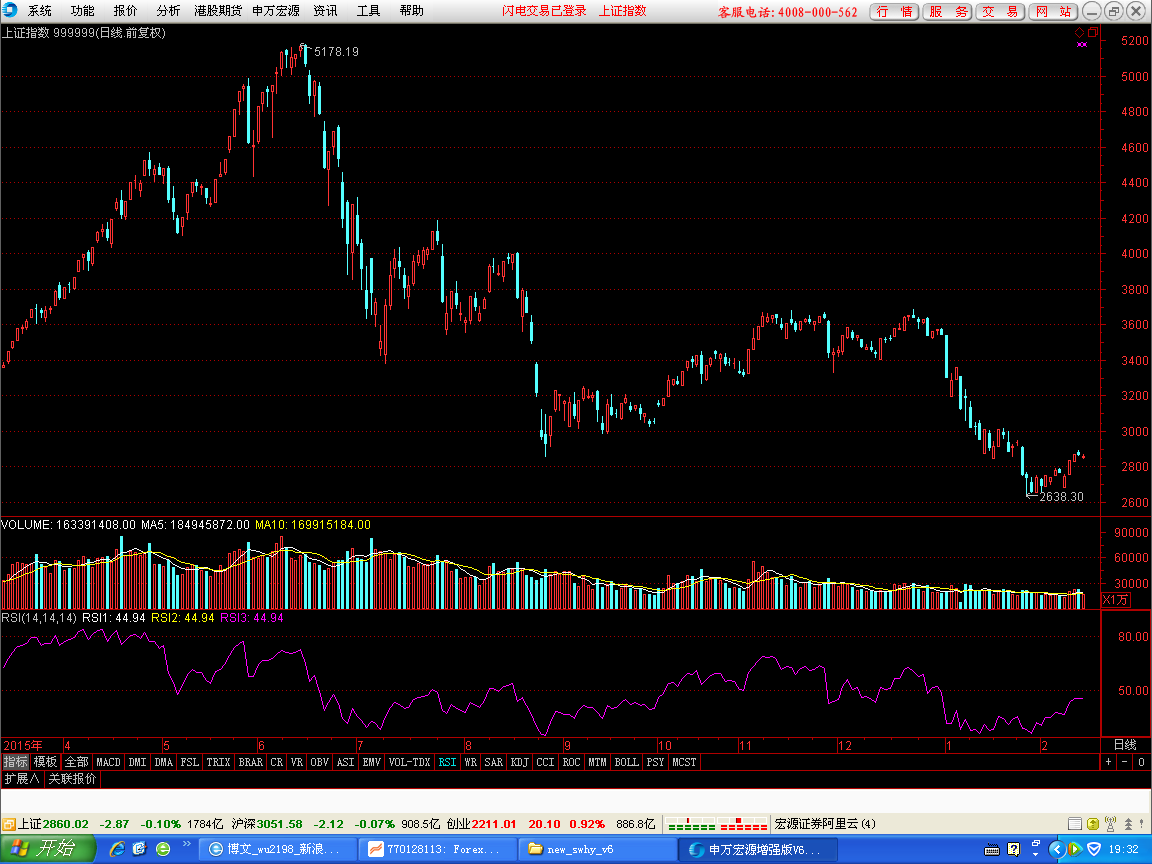Image resolution: width=1152 pixels, height=864 pixels.
Task: Click the 0 reset button beside the minus button
Action: (x=1141, y=762)
